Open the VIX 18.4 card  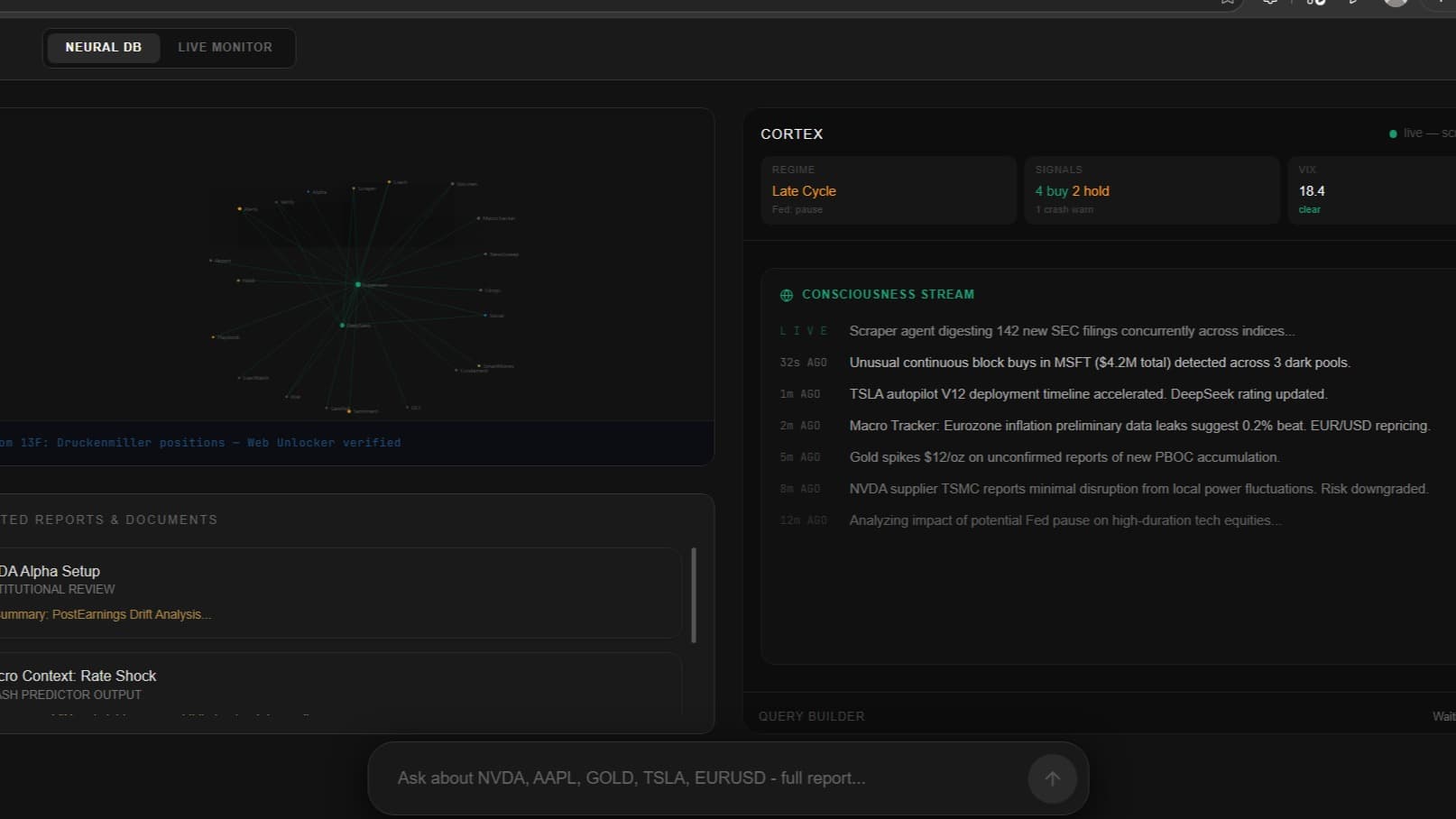coord(1372,189)
